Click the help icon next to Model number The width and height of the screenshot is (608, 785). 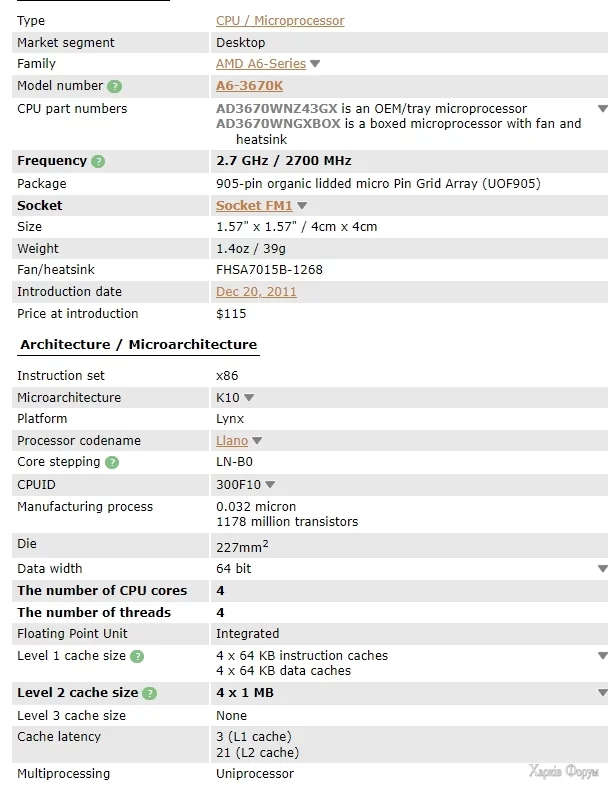click(115, 87)
